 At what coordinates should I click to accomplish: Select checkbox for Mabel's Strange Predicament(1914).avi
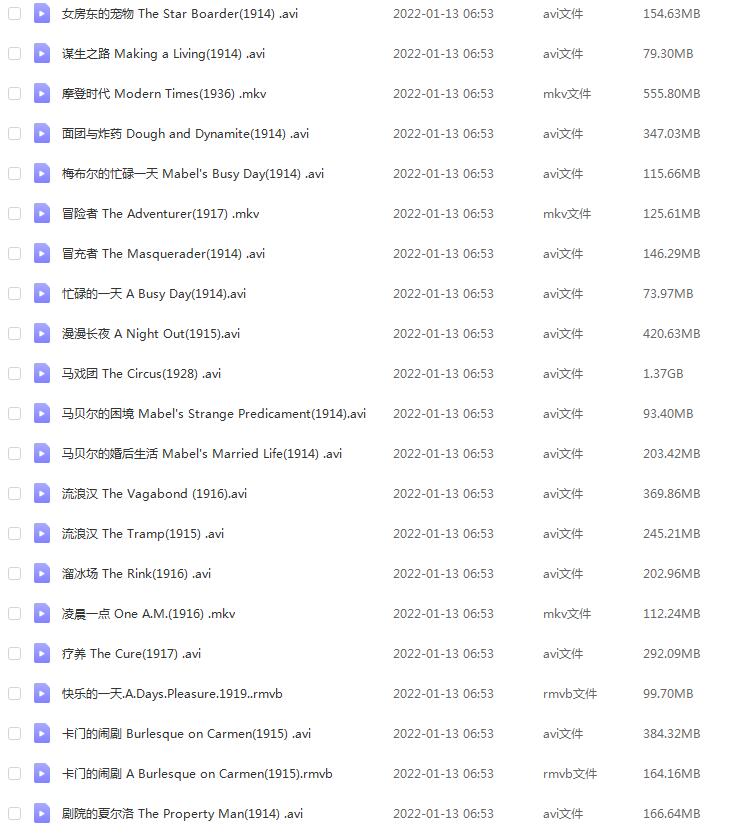(15, 414)
